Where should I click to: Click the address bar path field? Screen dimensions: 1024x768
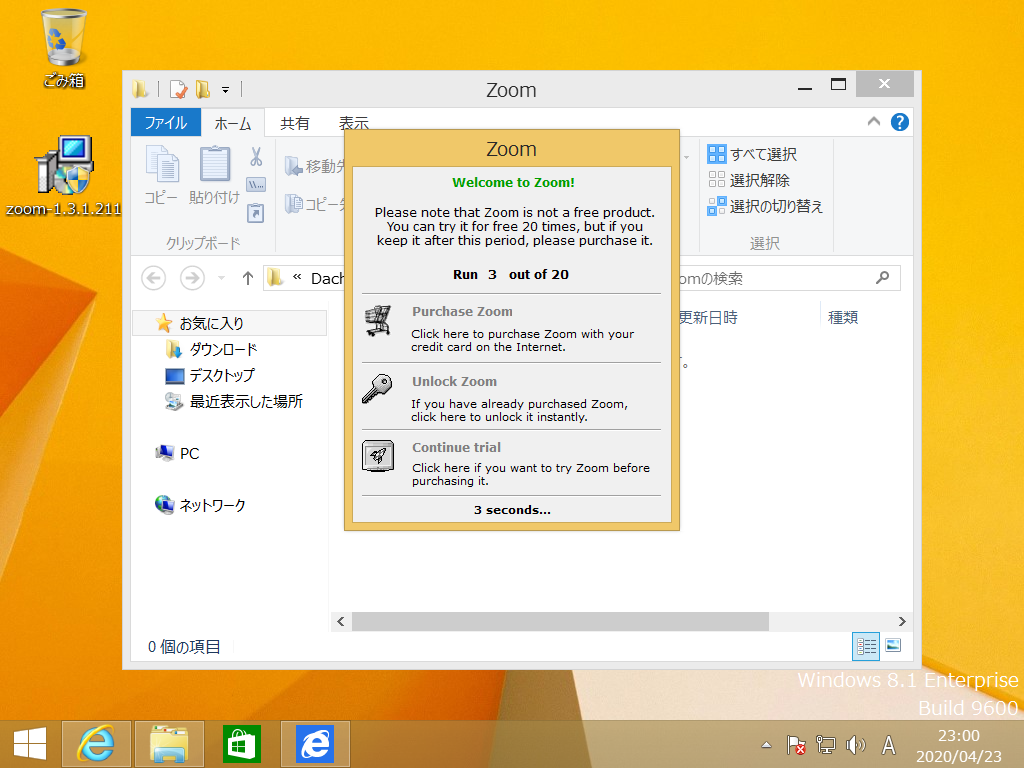(304, 278)
